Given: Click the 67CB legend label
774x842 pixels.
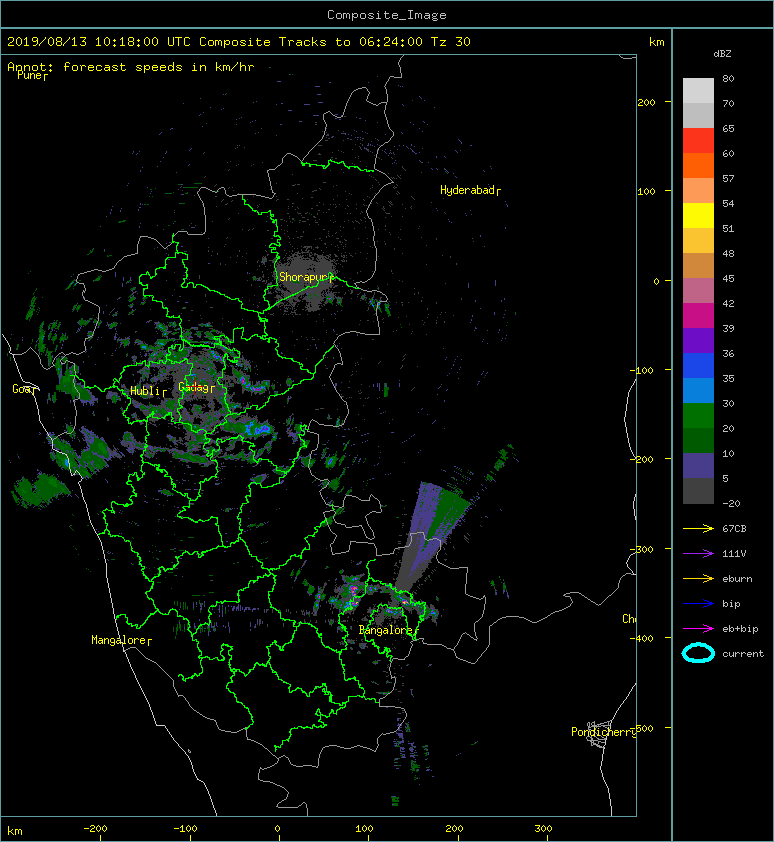Looking at the screenshot, I should coord(734,528).
